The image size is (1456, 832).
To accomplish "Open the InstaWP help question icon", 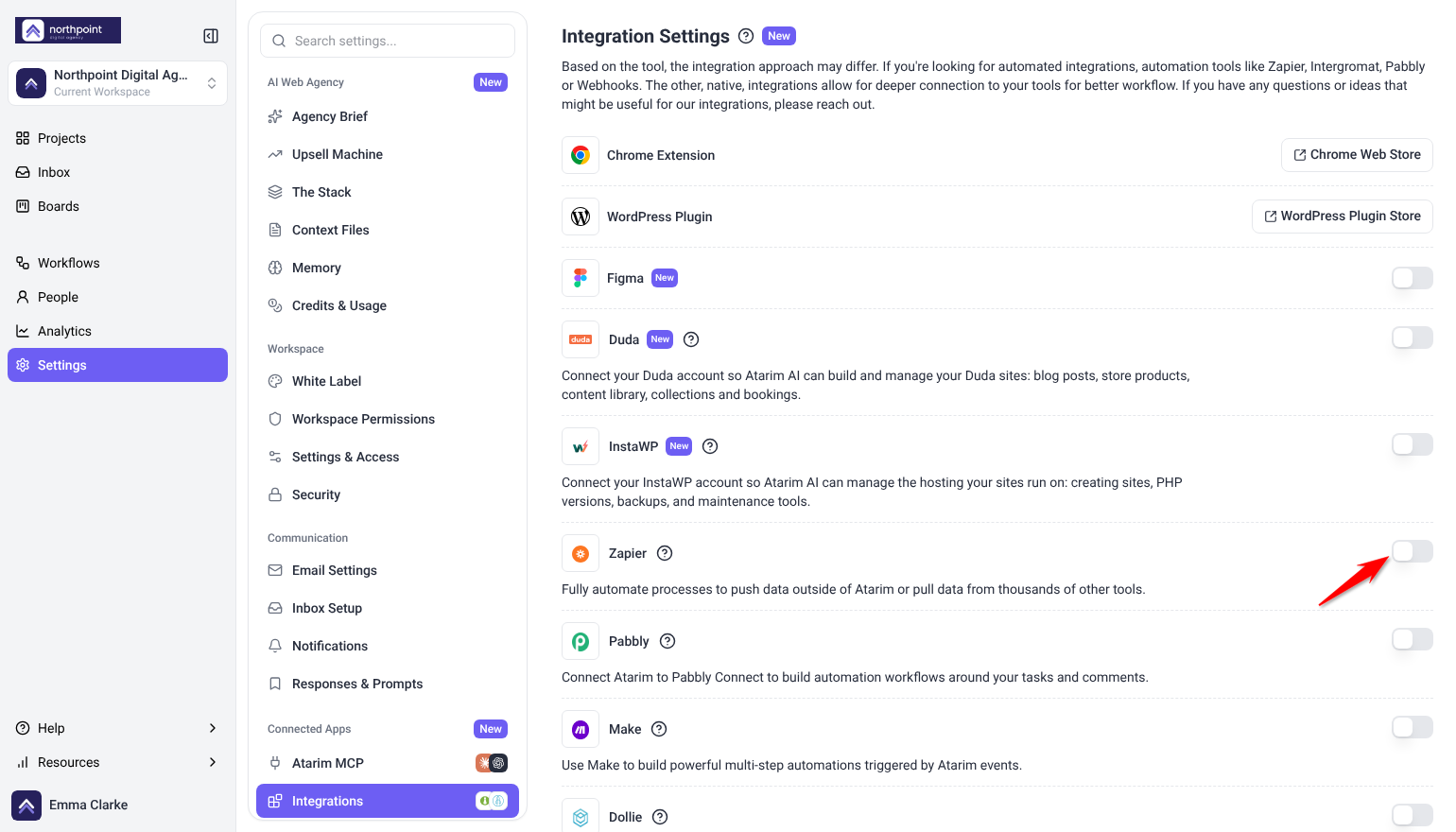I will coord(710,446).
